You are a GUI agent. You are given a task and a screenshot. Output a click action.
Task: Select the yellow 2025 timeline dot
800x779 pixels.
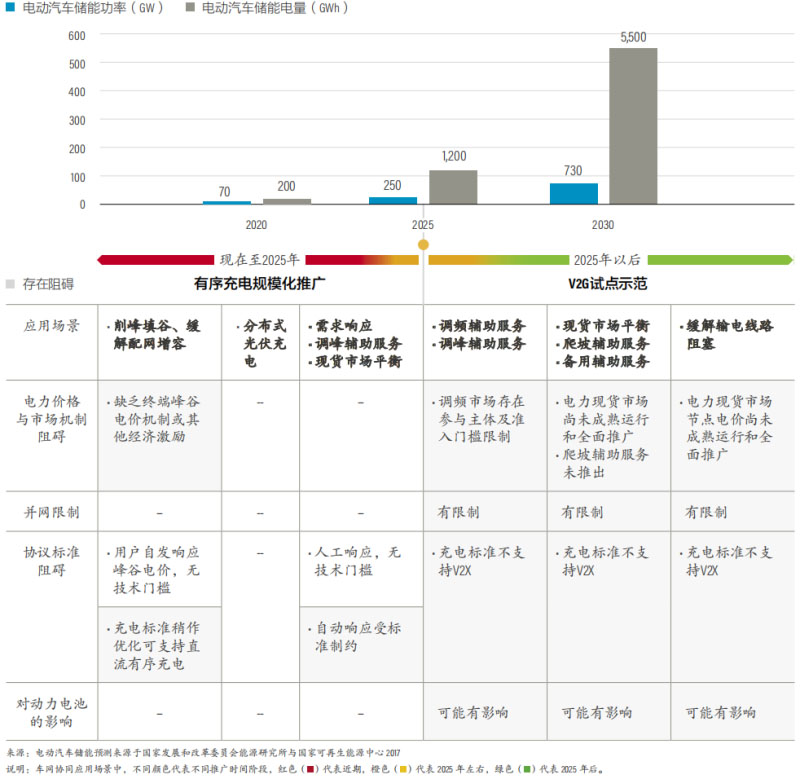[x=423, y=244]
